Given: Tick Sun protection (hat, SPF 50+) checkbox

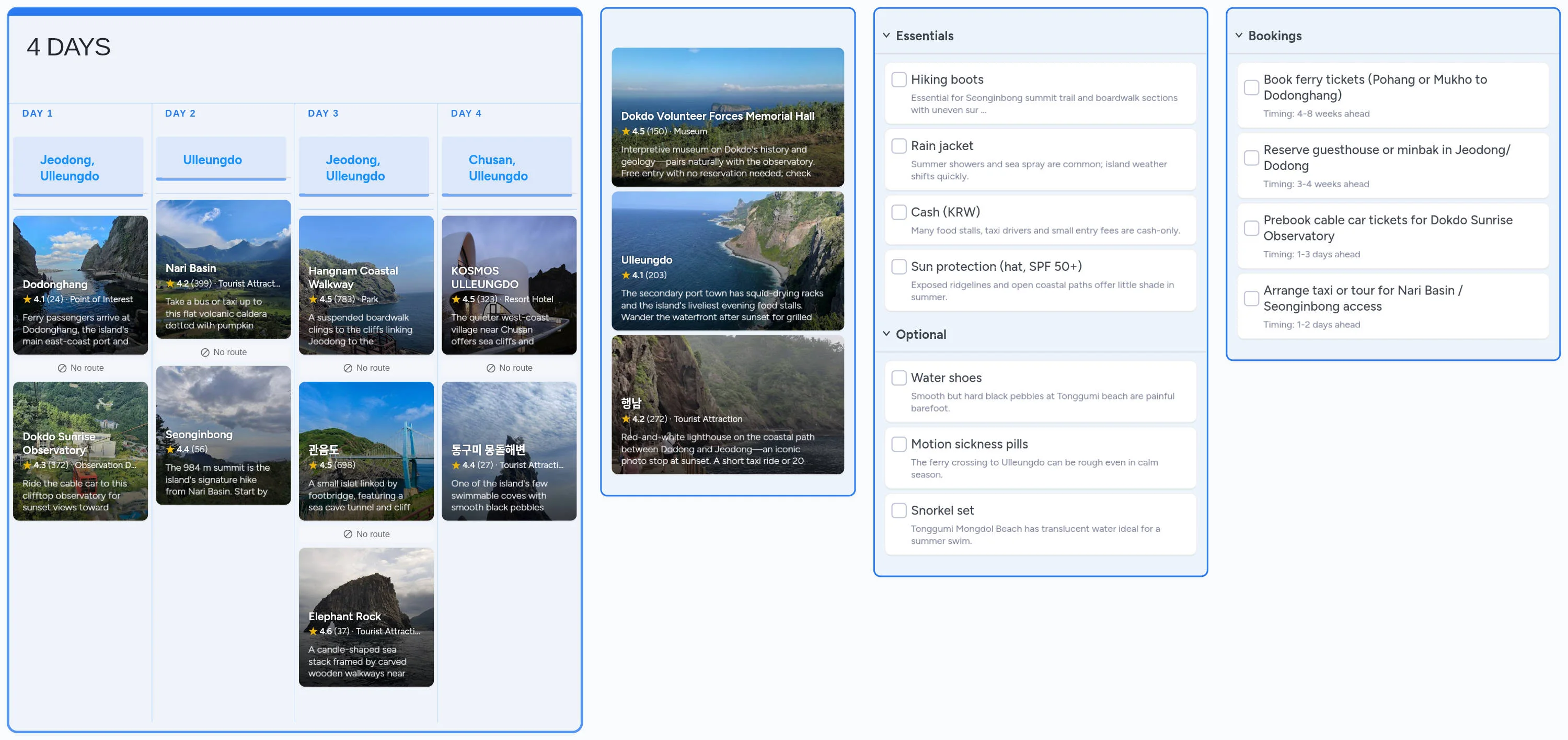Looking at the screenshot, I should (x=898, y=267).
